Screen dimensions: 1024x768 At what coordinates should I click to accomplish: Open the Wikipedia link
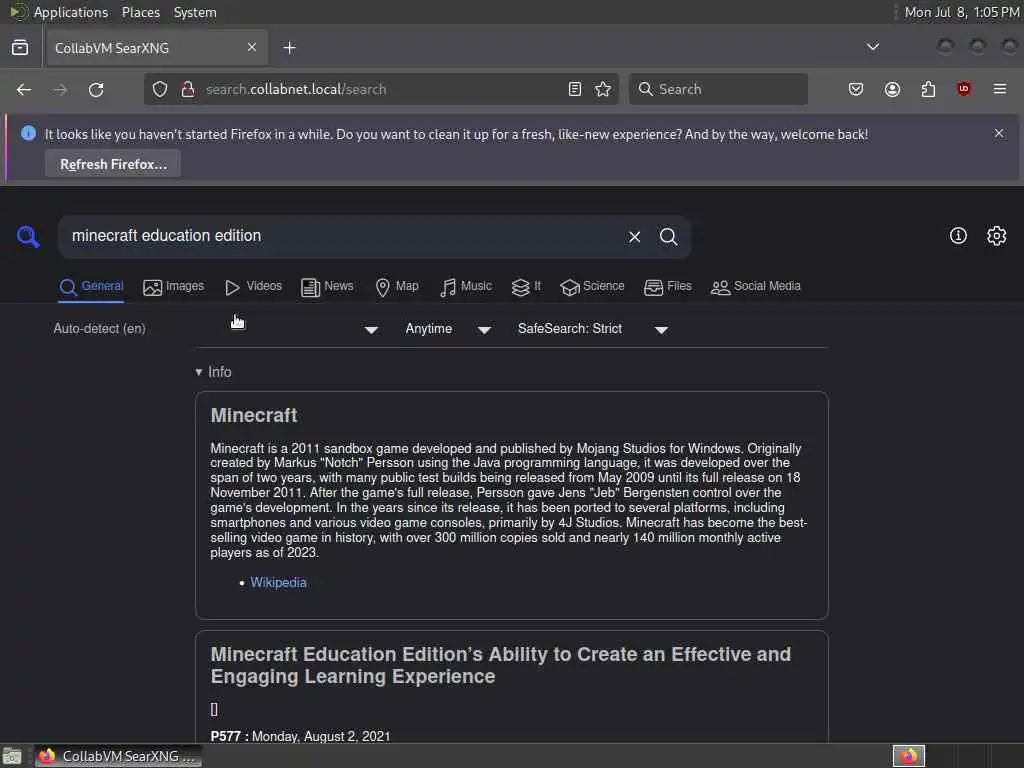[278, 583]
